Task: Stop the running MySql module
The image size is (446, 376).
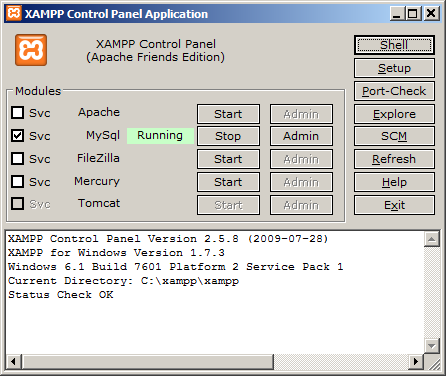Action: click(228, 136)
